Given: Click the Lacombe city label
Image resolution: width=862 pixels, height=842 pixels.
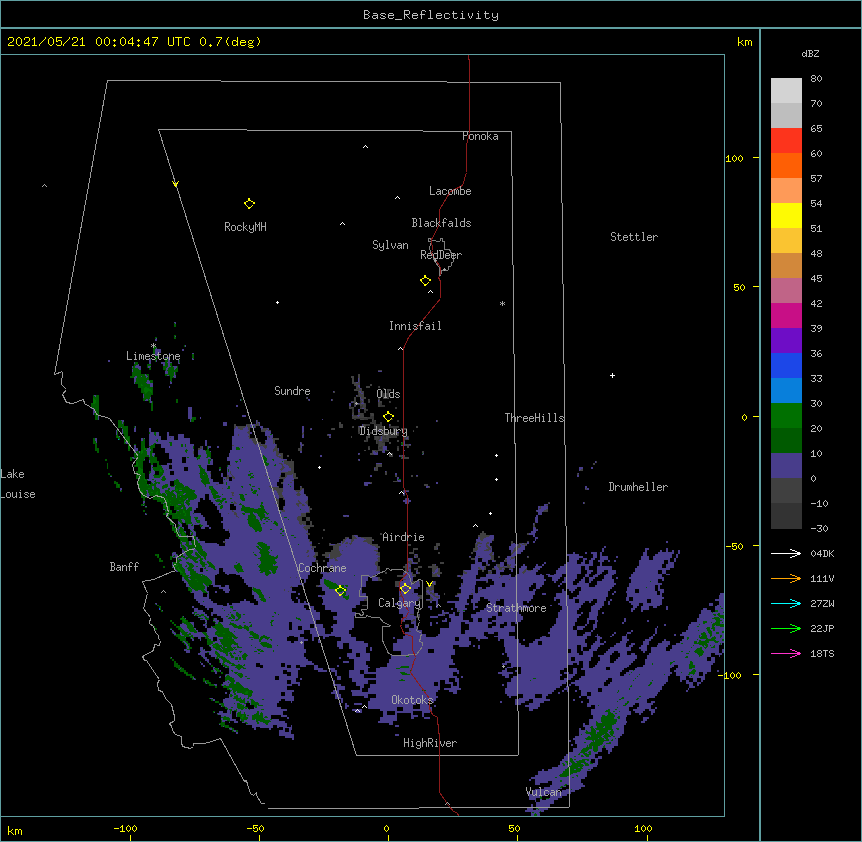Looking at the screenshot, I should point(450,191).
